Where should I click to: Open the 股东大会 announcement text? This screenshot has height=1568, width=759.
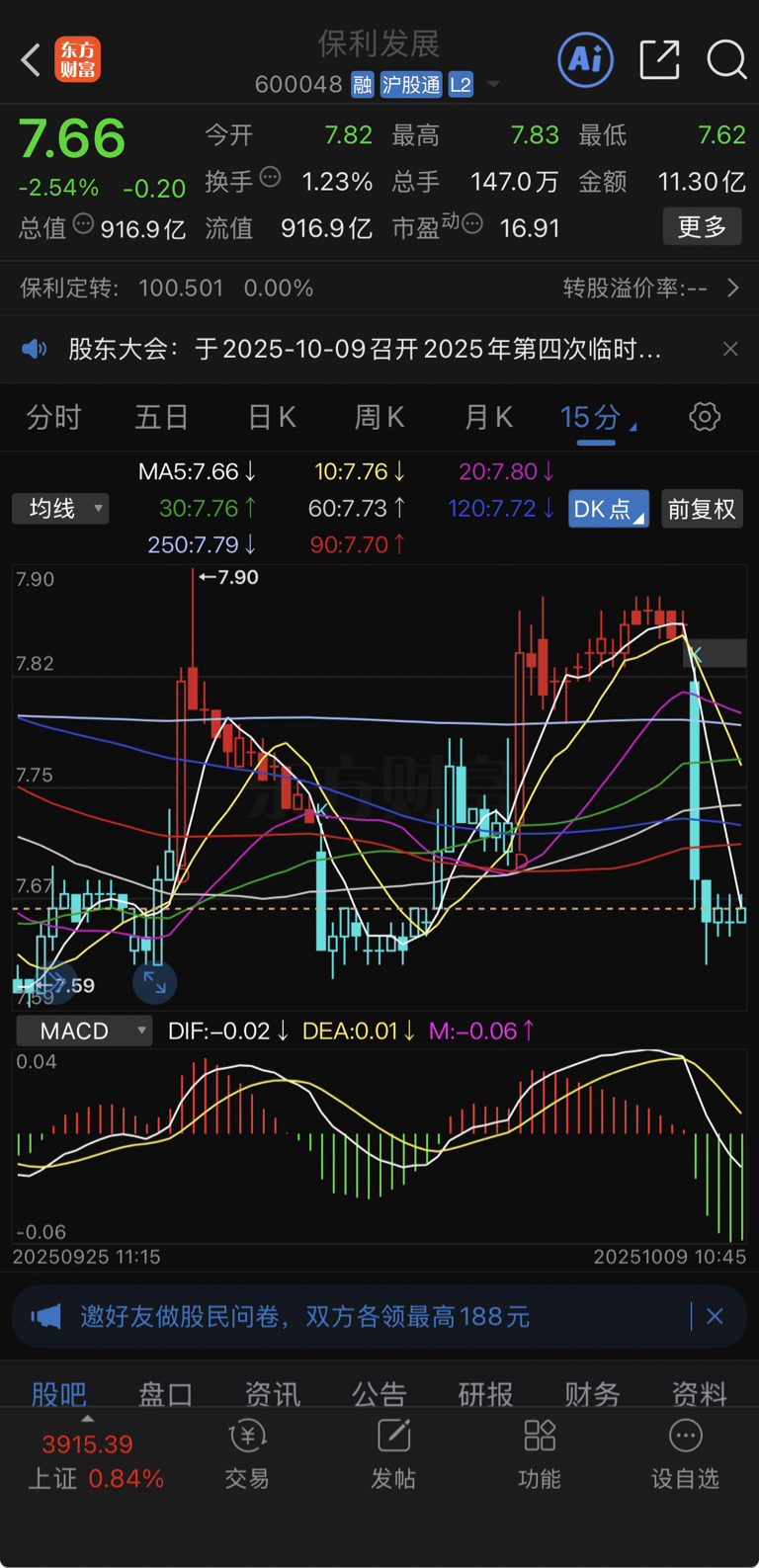pos(365,349)
